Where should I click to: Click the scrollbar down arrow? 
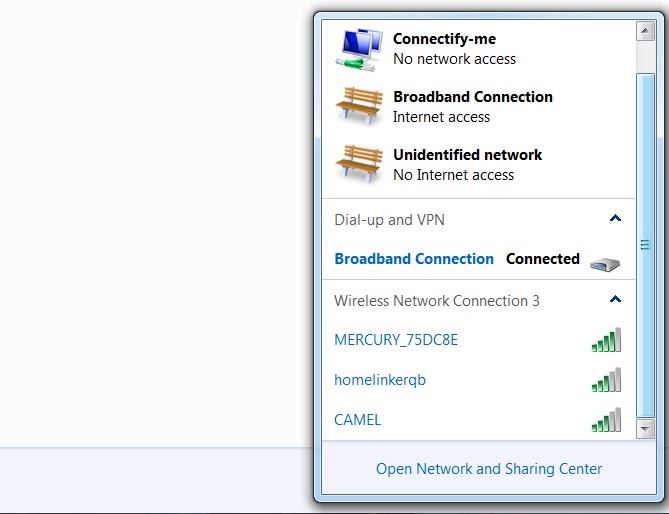click(x=645, y=428)
